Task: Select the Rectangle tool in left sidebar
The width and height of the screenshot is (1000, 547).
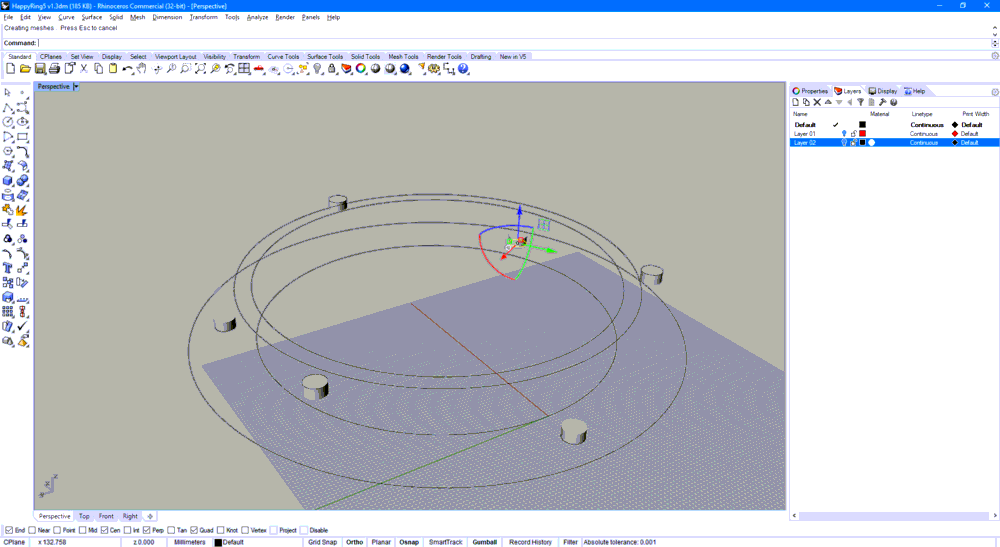Action: (22, 136)
